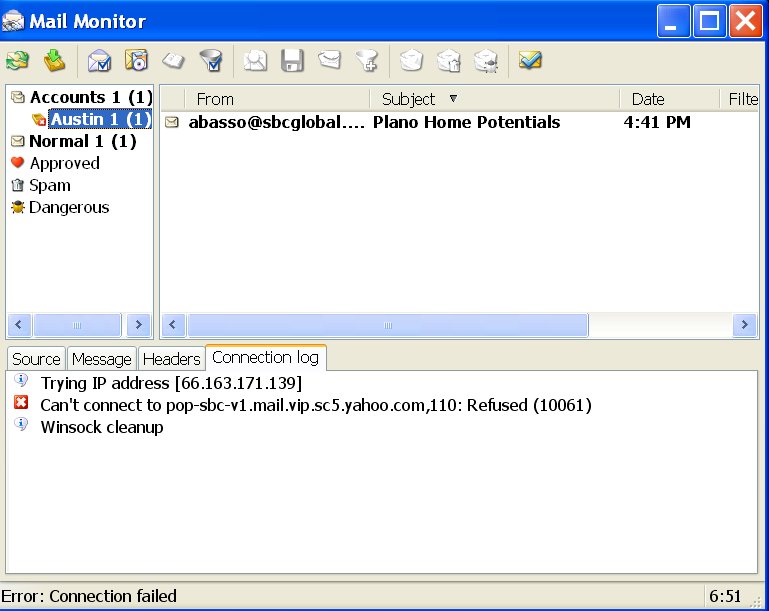
Task: Click the Can't connect Refused log line
Action: point(316,405)
